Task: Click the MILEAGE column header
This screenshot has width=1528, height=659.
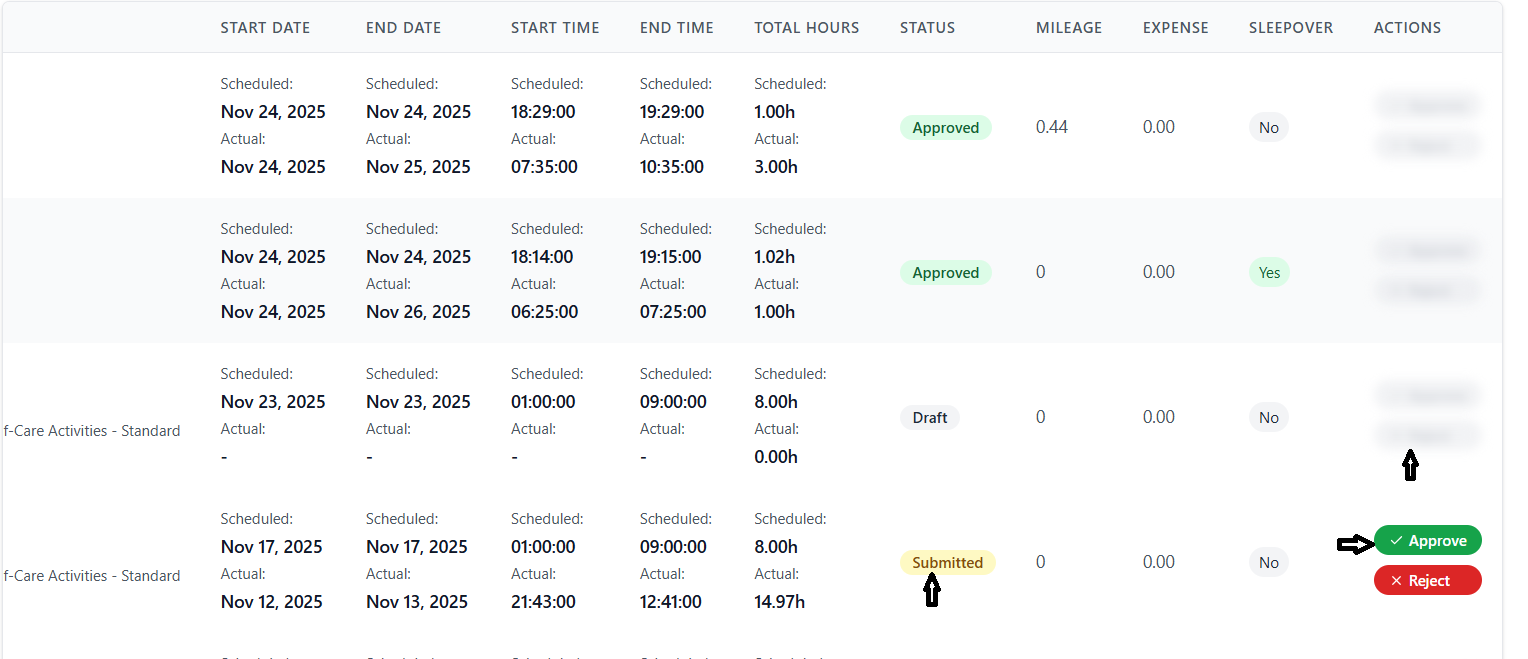Action: point(1068,28)
